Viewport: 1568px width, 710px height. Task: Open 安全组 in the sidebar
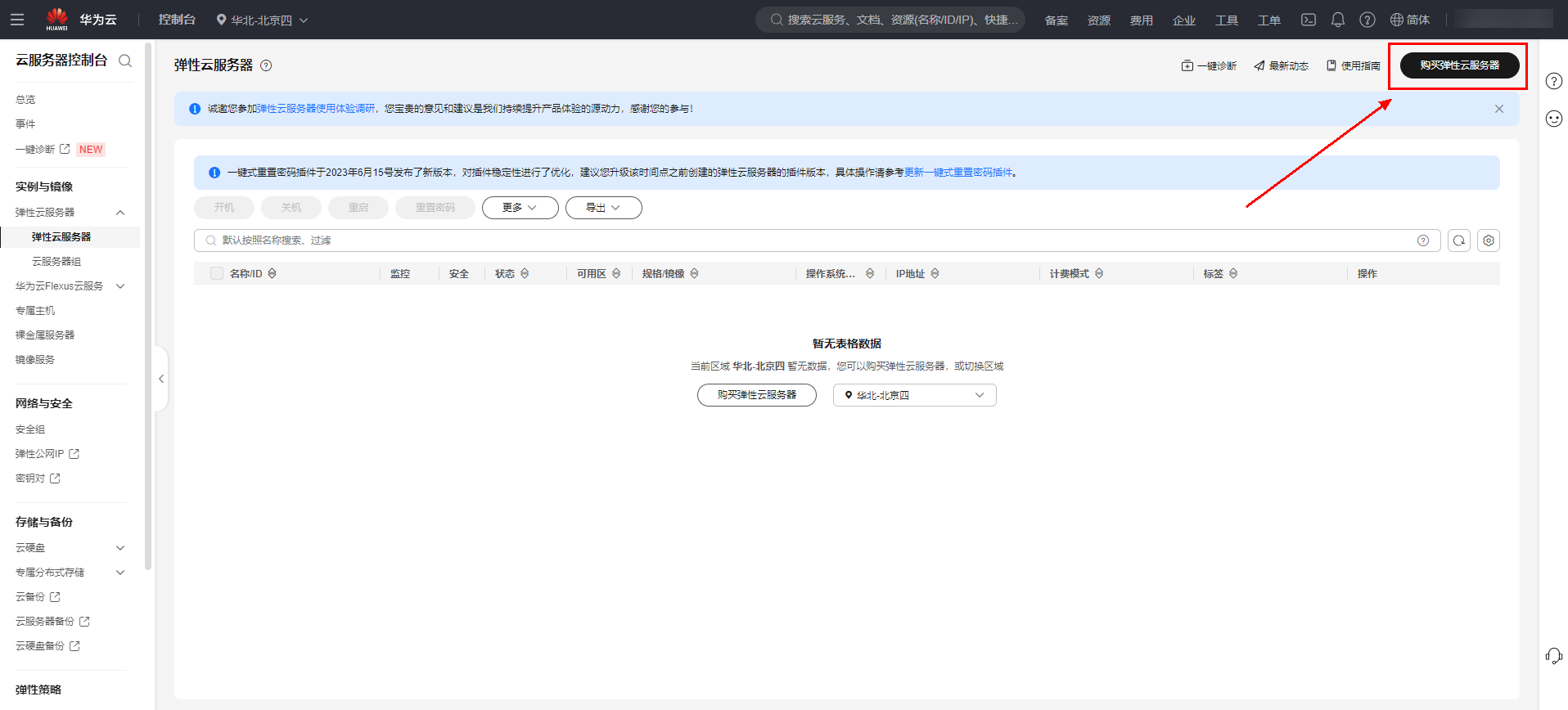click(30, 429)
